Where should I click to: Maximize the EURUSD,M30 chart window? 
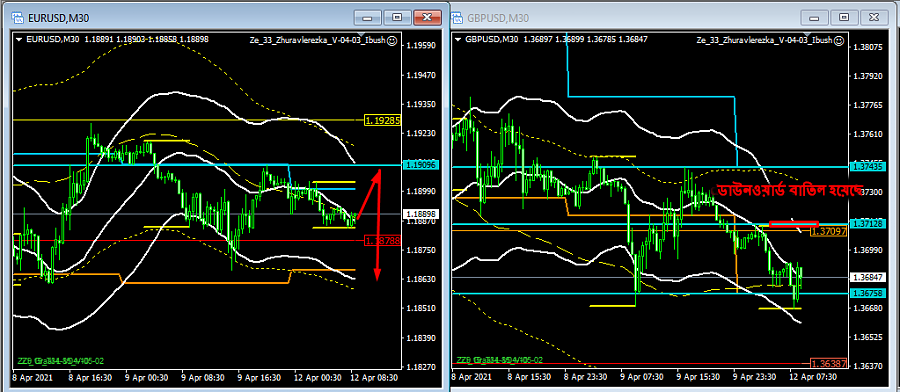[397, 18]
